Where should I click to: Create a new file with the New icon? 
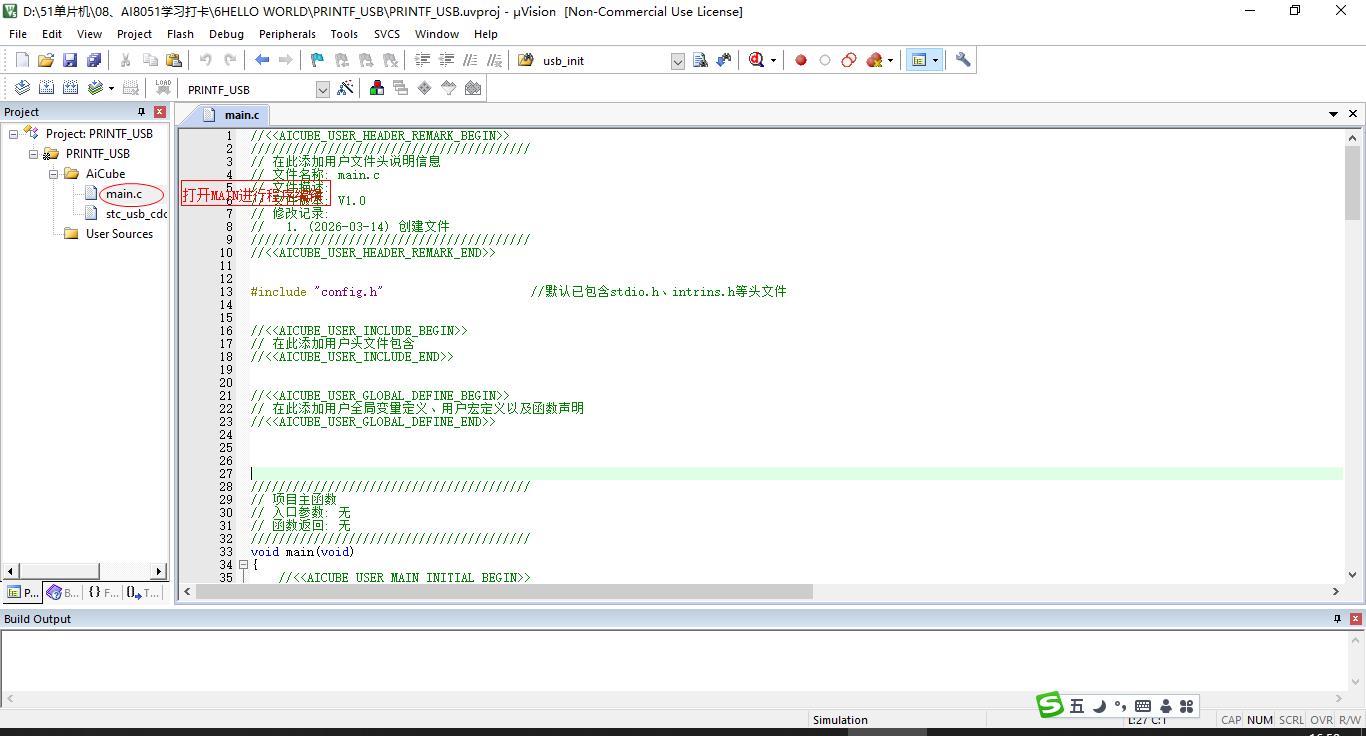point(22,60)
